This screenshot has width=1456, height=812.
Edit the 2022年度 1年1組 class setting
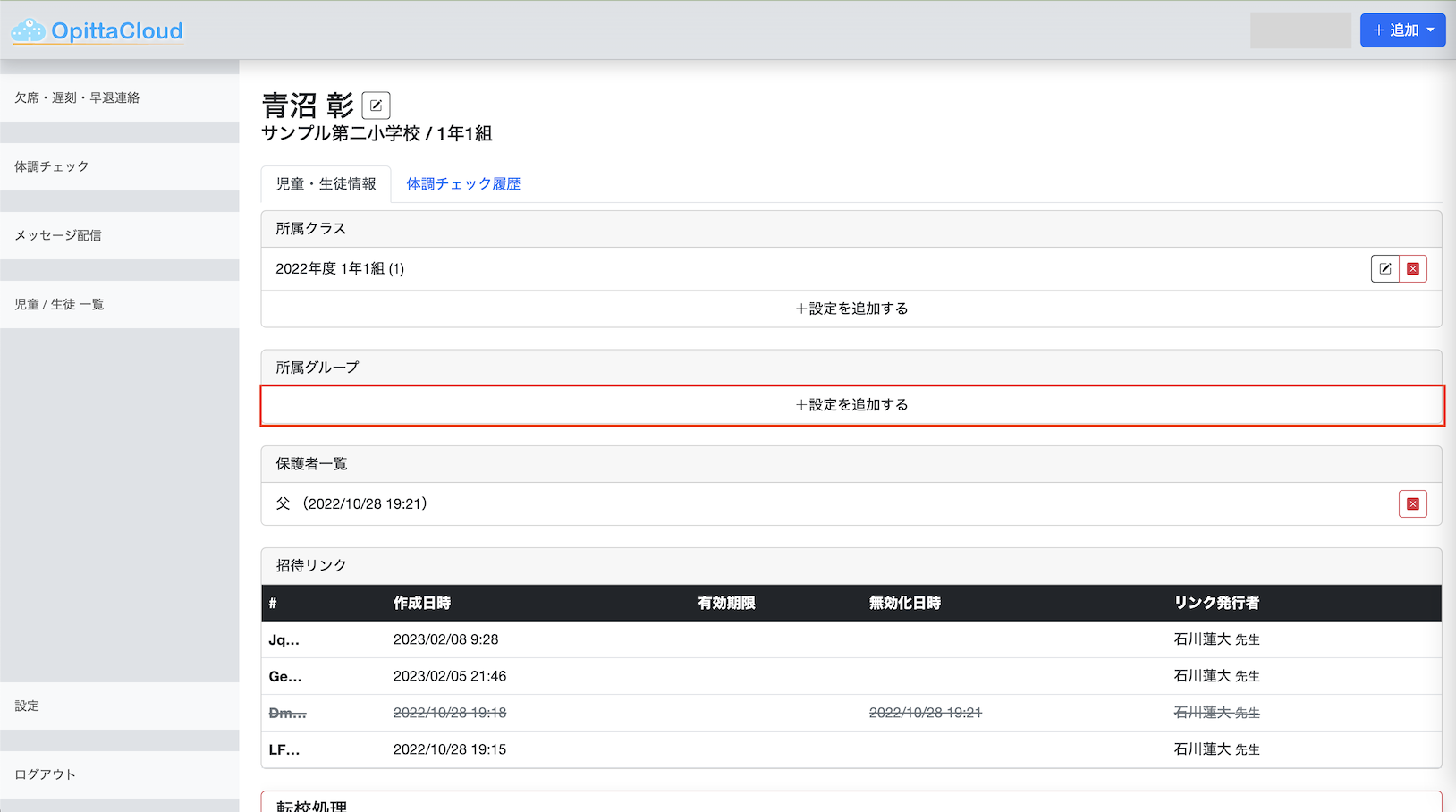click(x=1384, y=268)
